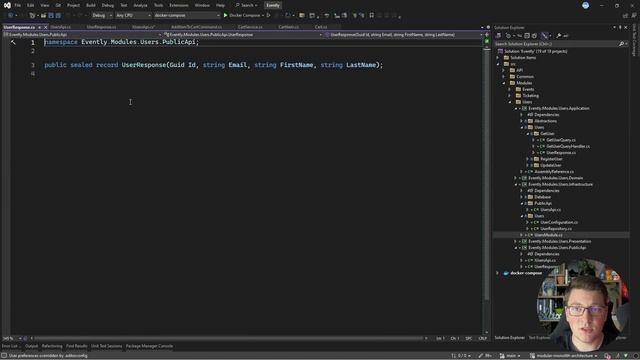The height and width of the screenshot is (360, 640).
Task: Click the git branch 'main' status item
Action: pos(509,356)
